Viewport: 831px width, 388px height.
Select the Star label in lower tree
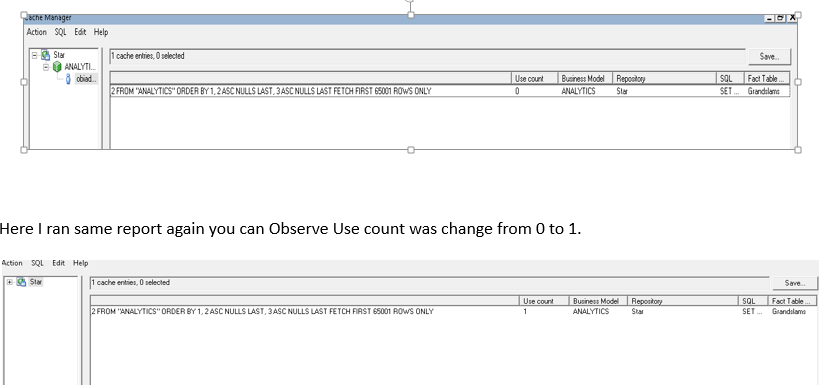36,282
